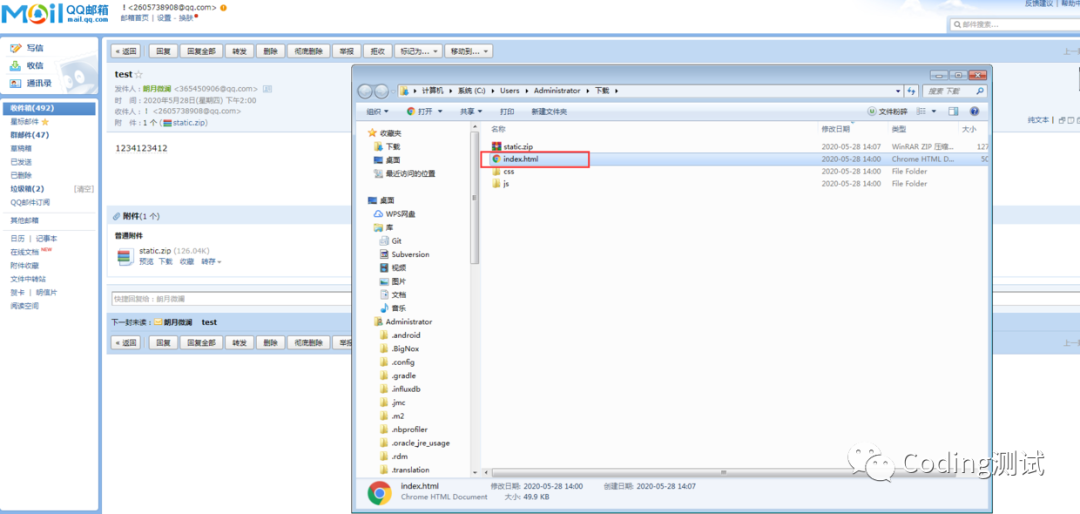Image resolution: width=1080 pixels, height=514 pixels.
Task: Expand the Explorer address bar history dropdown
Action: [x=897, y=91]
